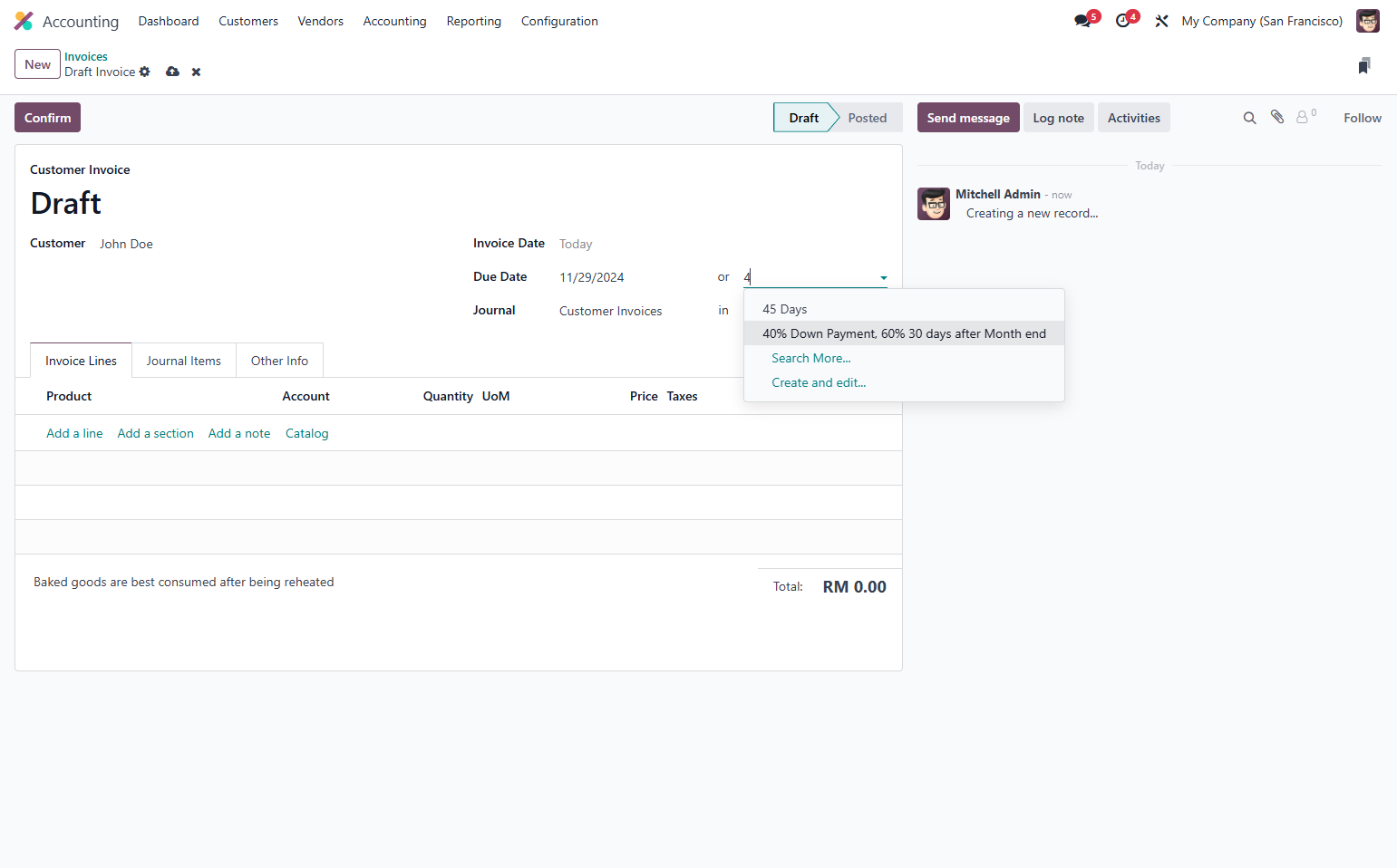The image size is (1397, 868).
Task: Discard changes with the X icon
Action: 196,72
